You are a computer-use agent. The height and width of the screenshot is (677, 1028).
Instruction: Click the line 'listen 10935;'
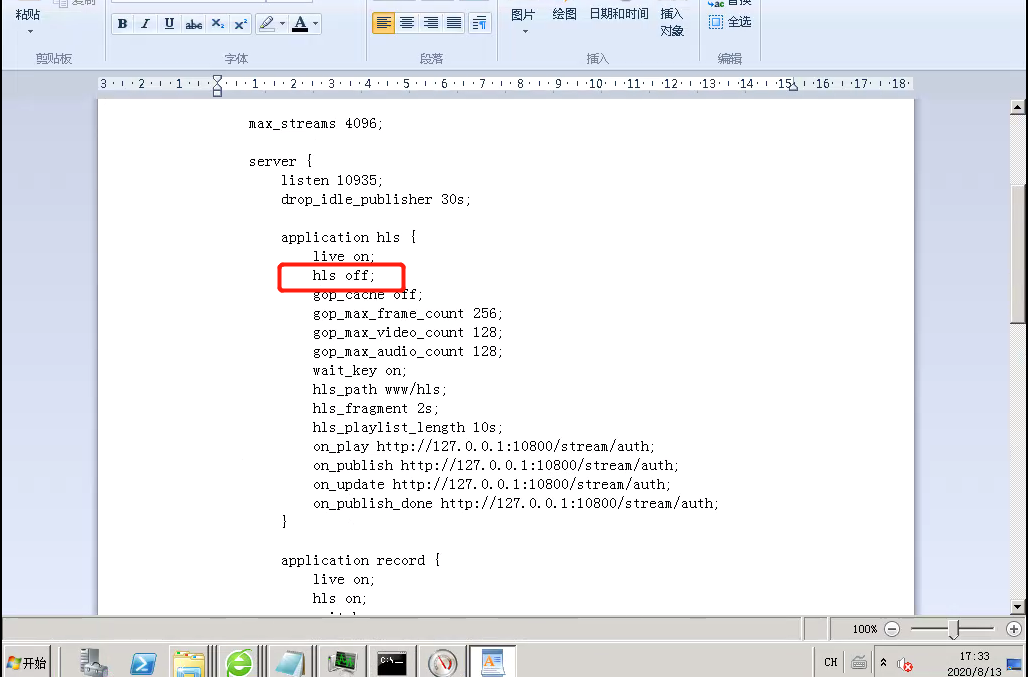332,180
